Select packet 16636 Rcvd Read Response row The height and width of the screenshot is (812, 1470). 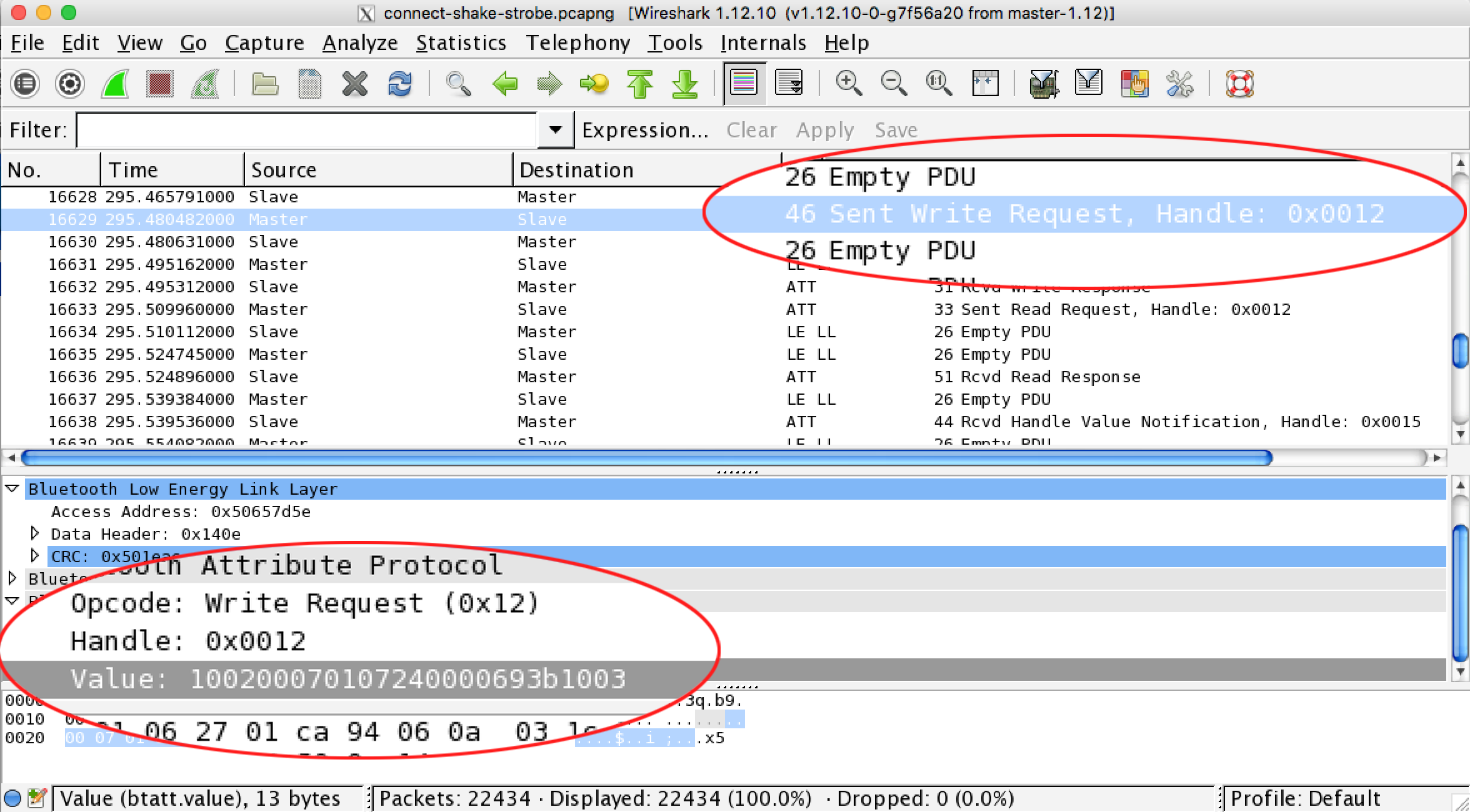click(x=725, y=377)
